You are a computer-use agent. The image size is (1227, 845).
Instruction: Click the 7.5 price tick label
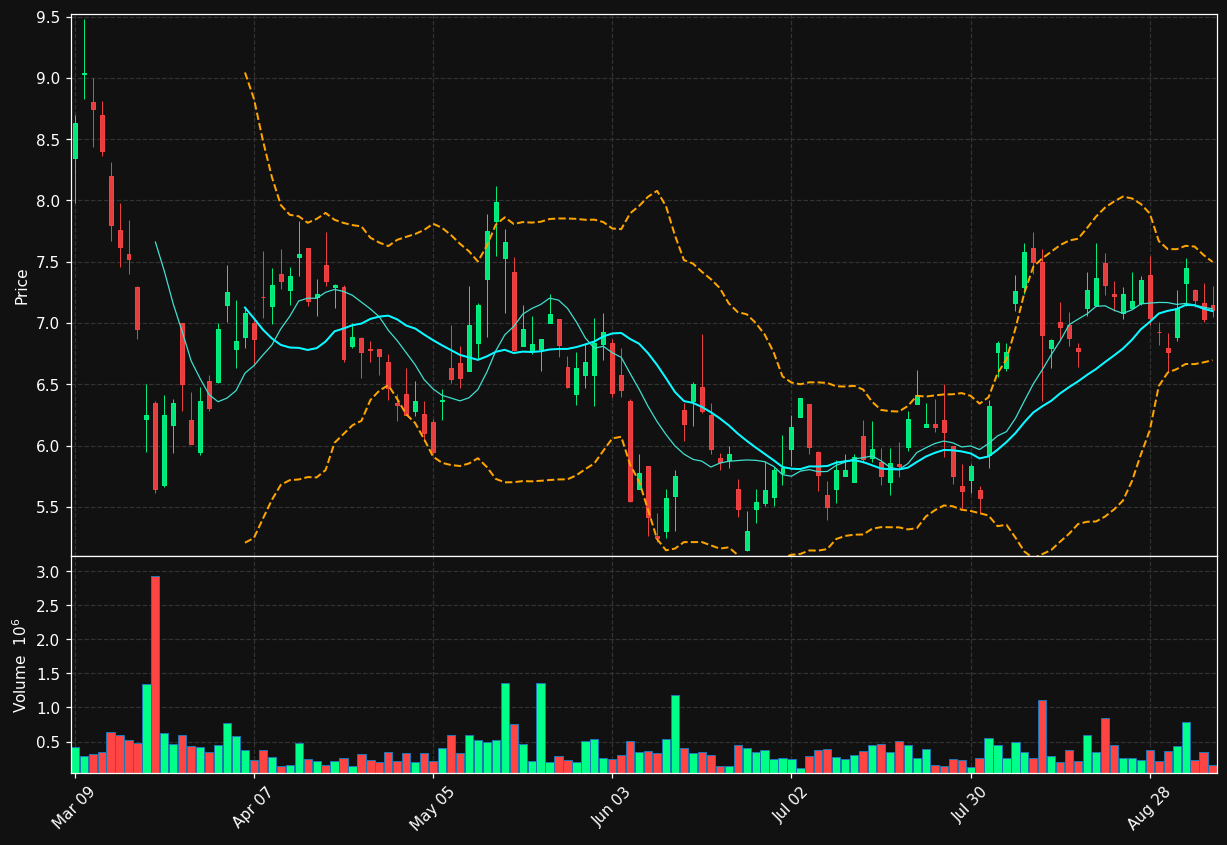tap(50, 263)
